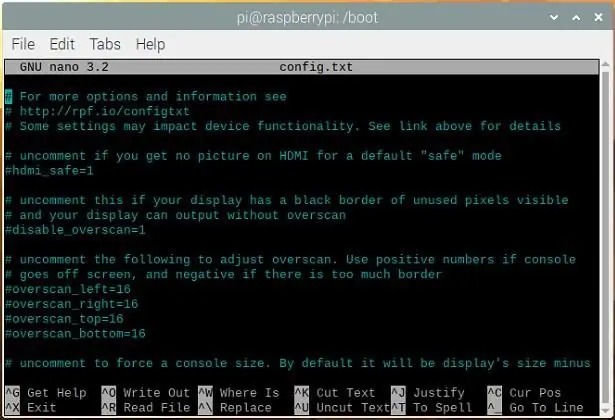Open the Help menu
Viewport: 615px width, 420px height.
150,44
